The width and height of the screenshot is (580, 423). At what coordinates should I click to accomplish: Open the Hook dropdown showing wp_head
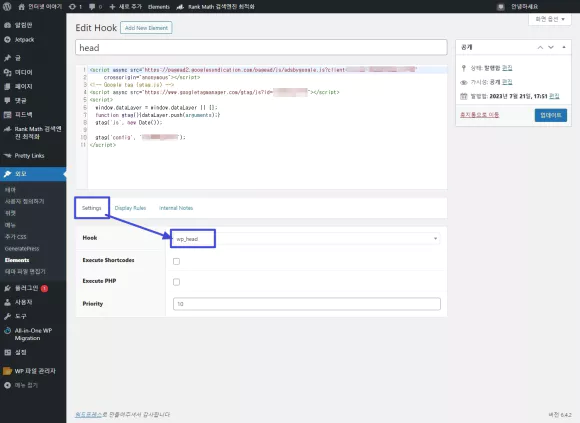tap(306, 238)
